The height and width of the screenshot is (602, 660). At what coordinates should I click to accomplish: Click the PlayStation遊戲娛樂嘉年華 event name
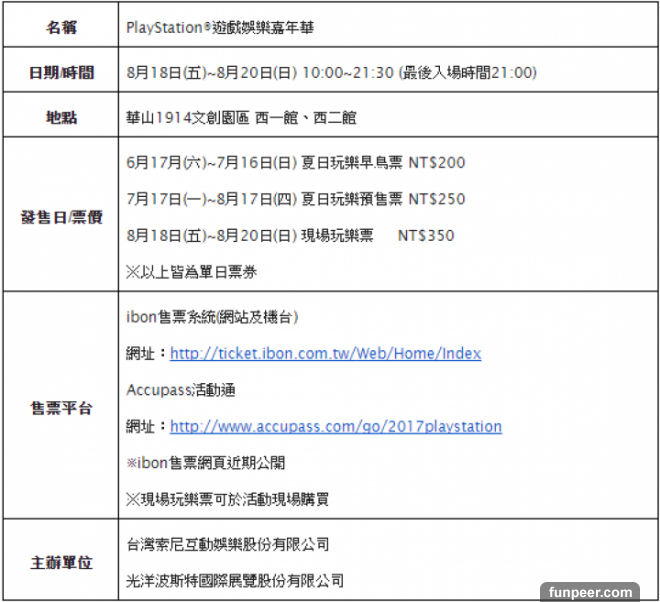[x=220, y=27]
